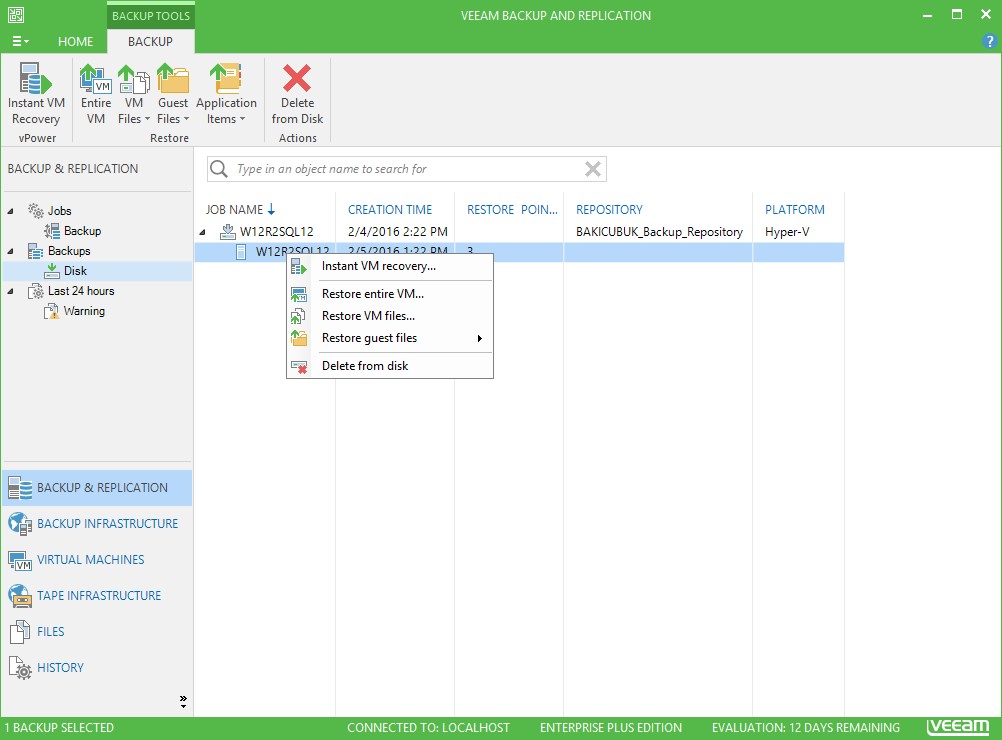
Task: Sort by CREATION TIME column header
Action: 390,210
